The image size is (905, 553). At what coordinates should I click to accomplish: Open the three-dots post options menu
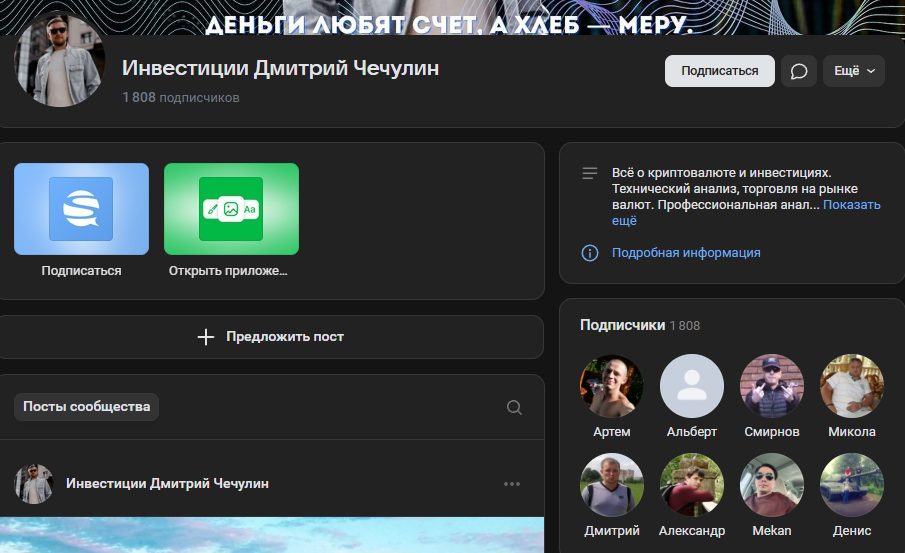512,484
